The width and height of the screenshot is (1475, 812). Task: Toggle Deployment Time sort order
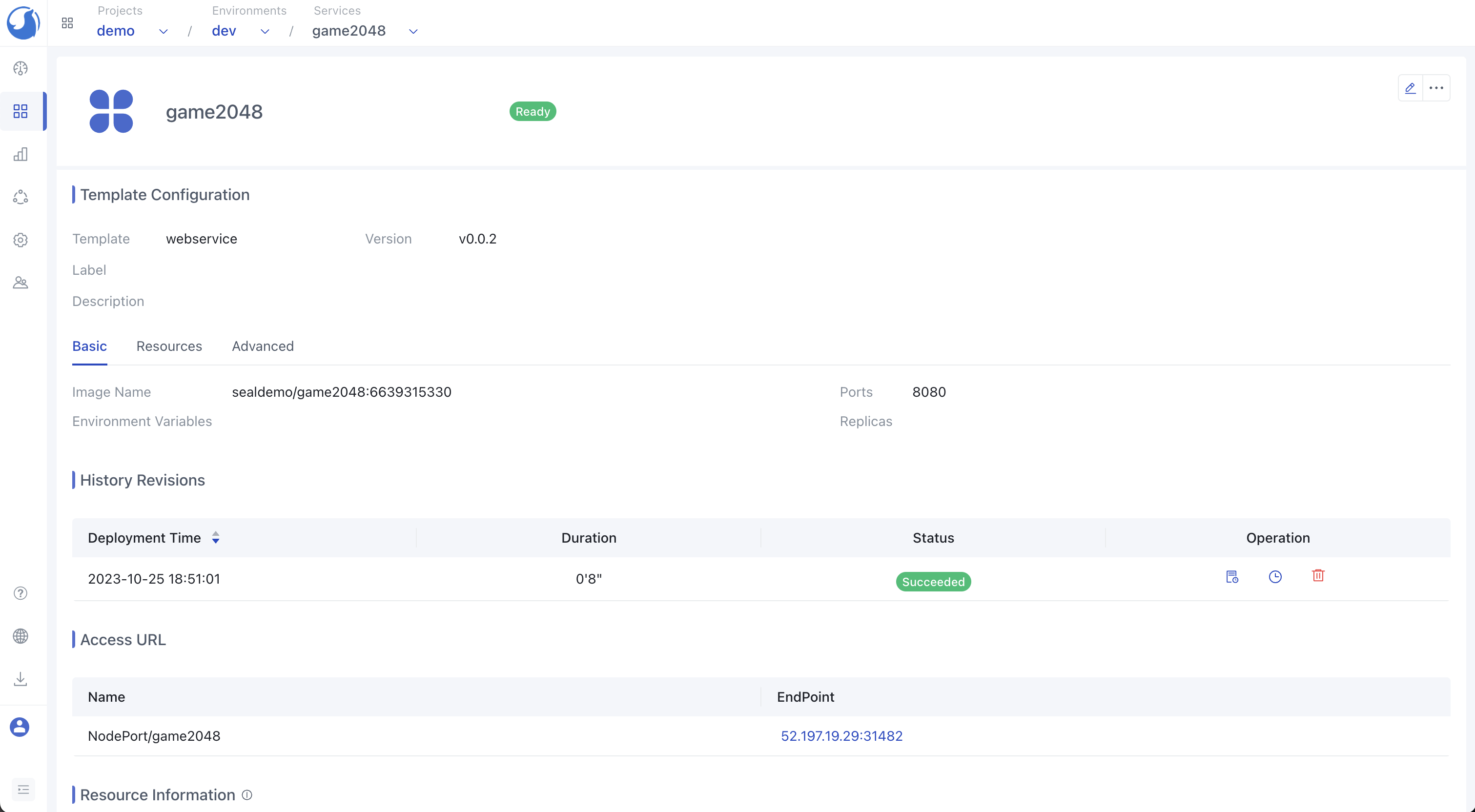[x=215, y=538]
